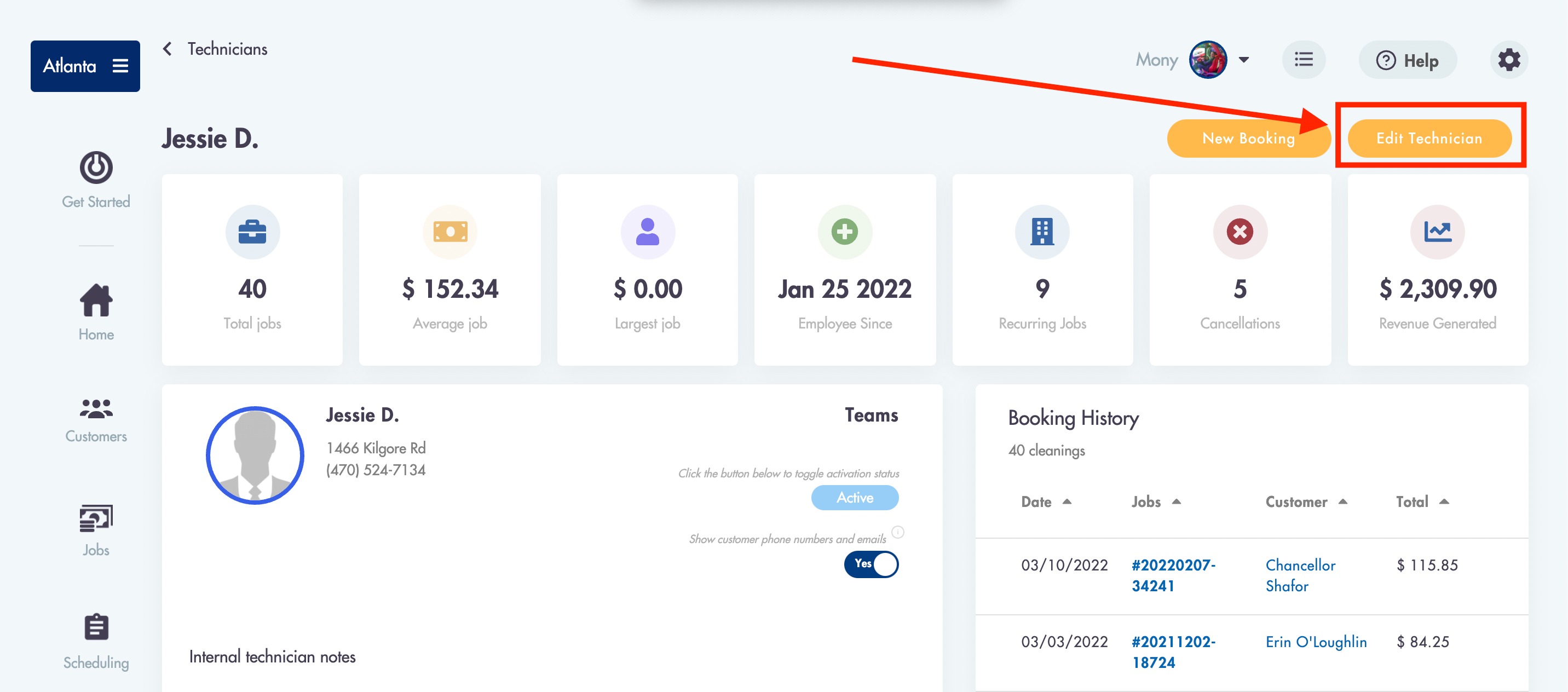The height and width of the screenshot is (692, 1568).
Task: Click the list view icon in header
Action: pos(1303,60)
